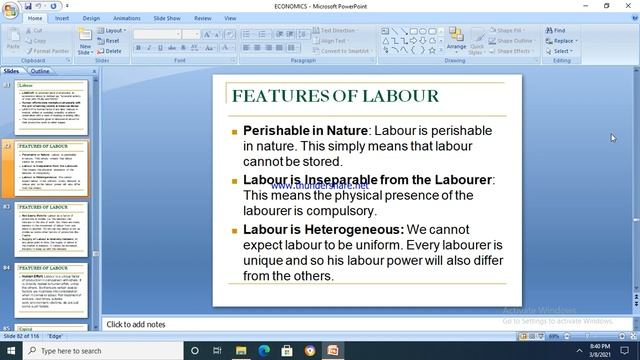Viewport: 640px width, 360px height.
Task: Zoom out with the minus button
Action: click(567, 336)
